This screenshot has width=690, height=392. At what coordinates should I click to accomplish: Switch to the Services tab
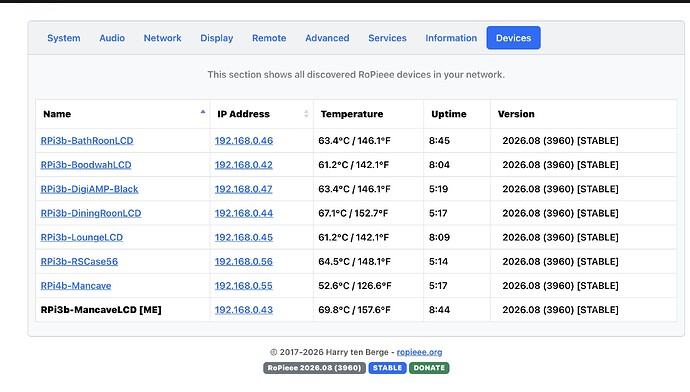[x=387, y=38]
